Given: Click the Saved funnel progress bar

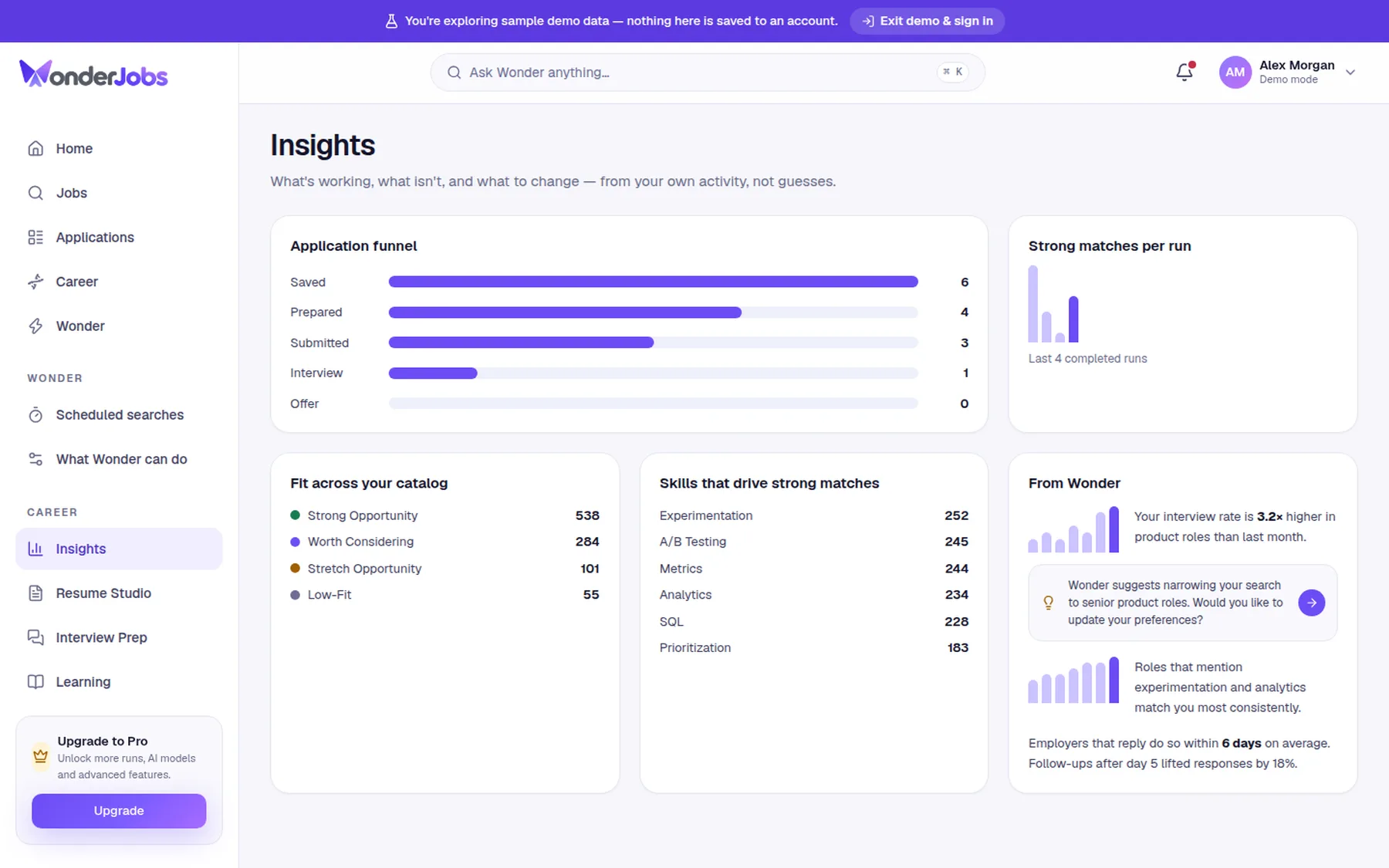Looking at the screenshot, I should (653, 282).
